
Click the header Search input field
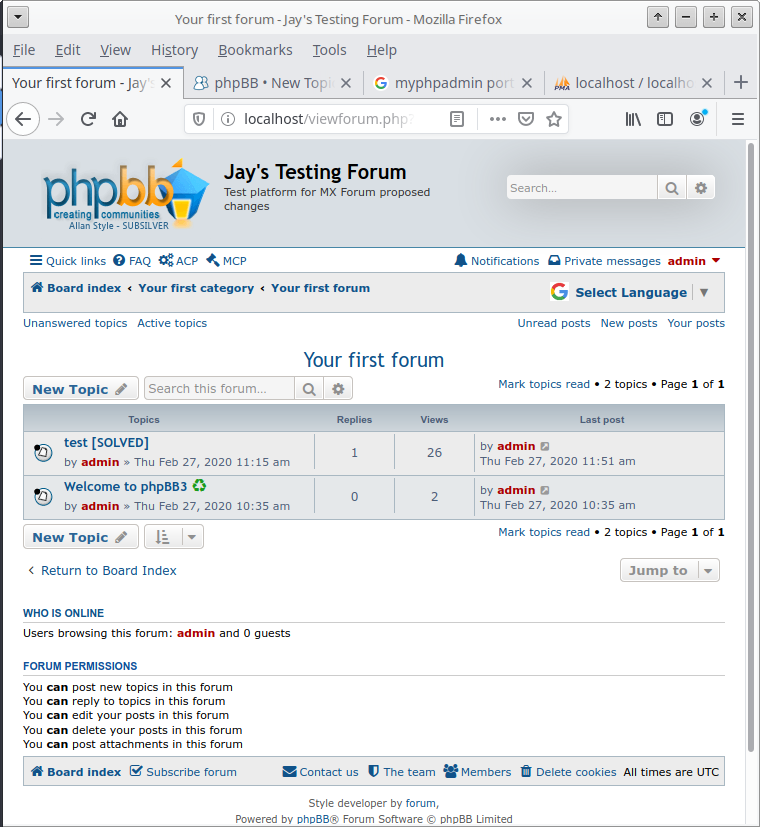(582, 188)
